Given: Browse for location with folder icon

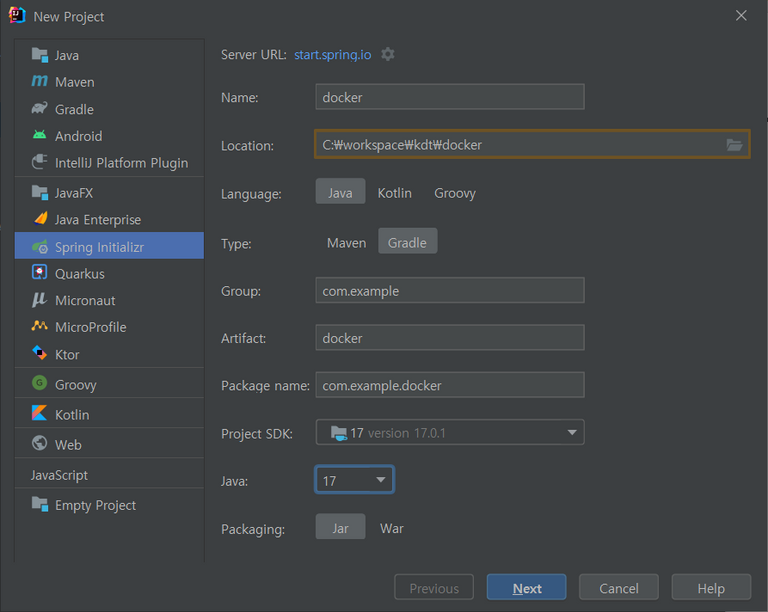Looking at the screenshot, I should coord(734,145).
